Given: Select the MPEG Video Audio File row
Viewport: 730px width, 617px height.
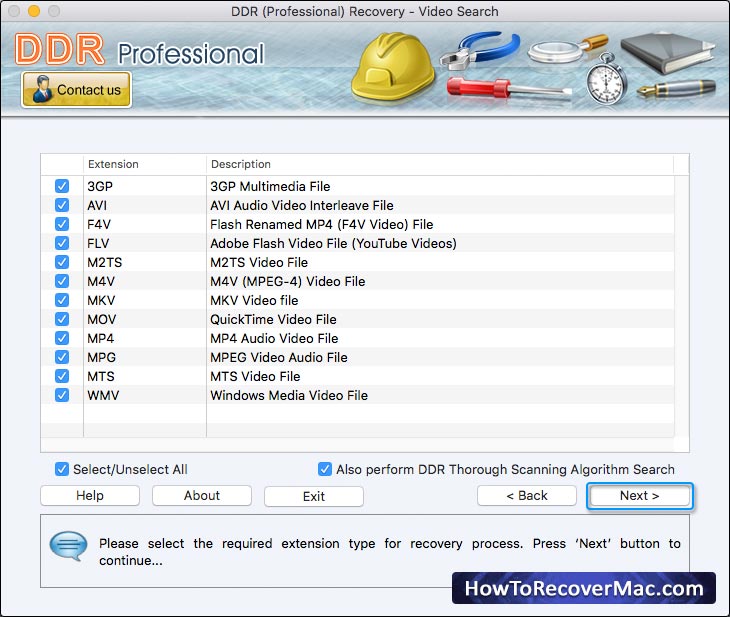Looking at the screenshot, I should 358,357.
